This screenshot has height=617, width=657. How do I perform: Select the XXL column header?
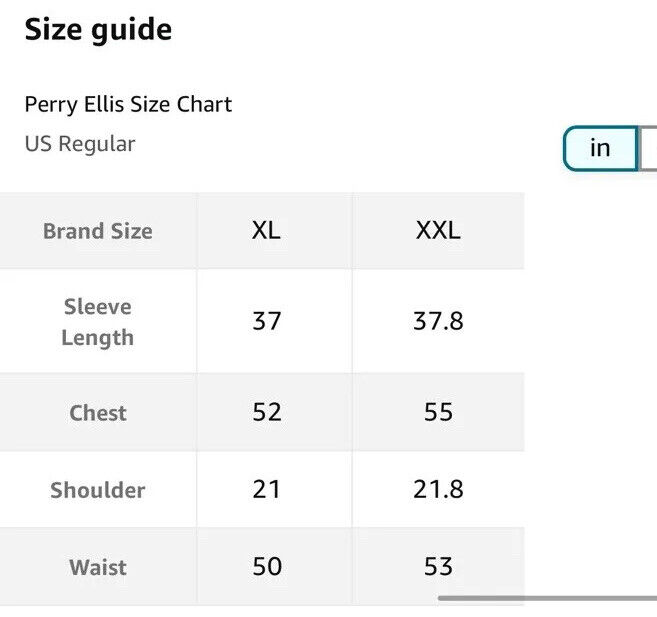point(438,230)
